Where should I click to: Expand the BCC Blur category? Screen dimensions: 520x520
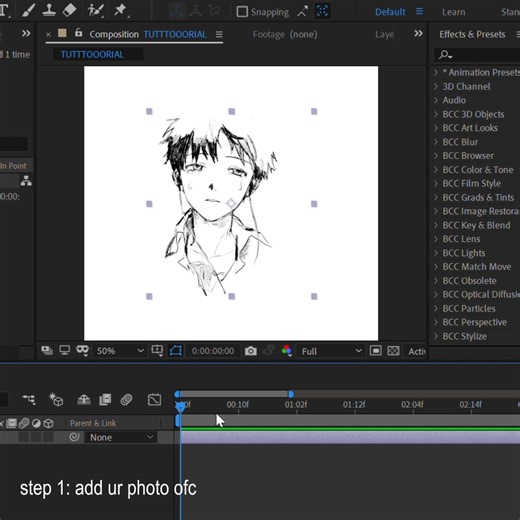click(x=436, y=142)
